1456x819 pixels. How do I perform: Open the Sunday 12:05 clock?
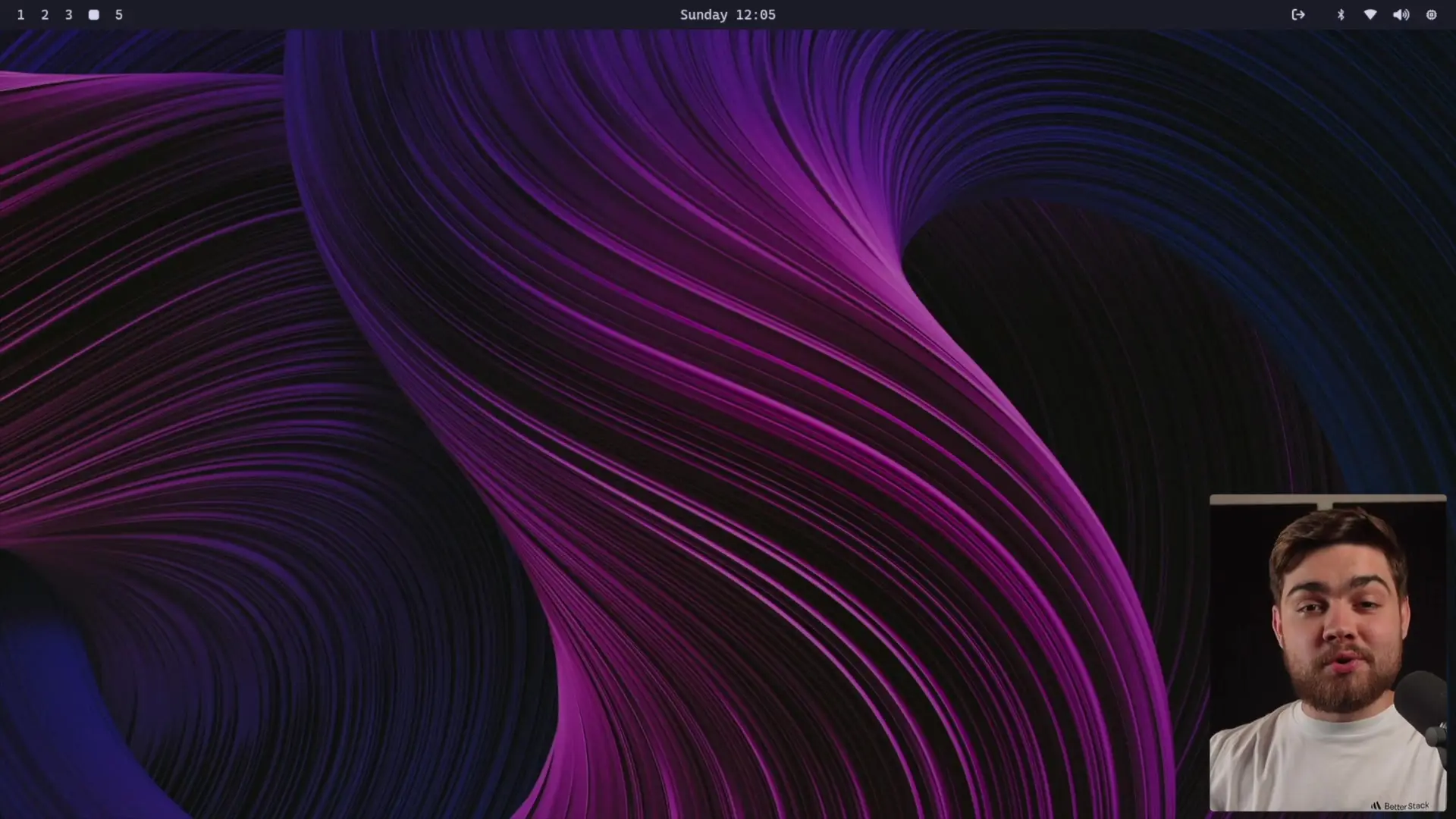728,15
